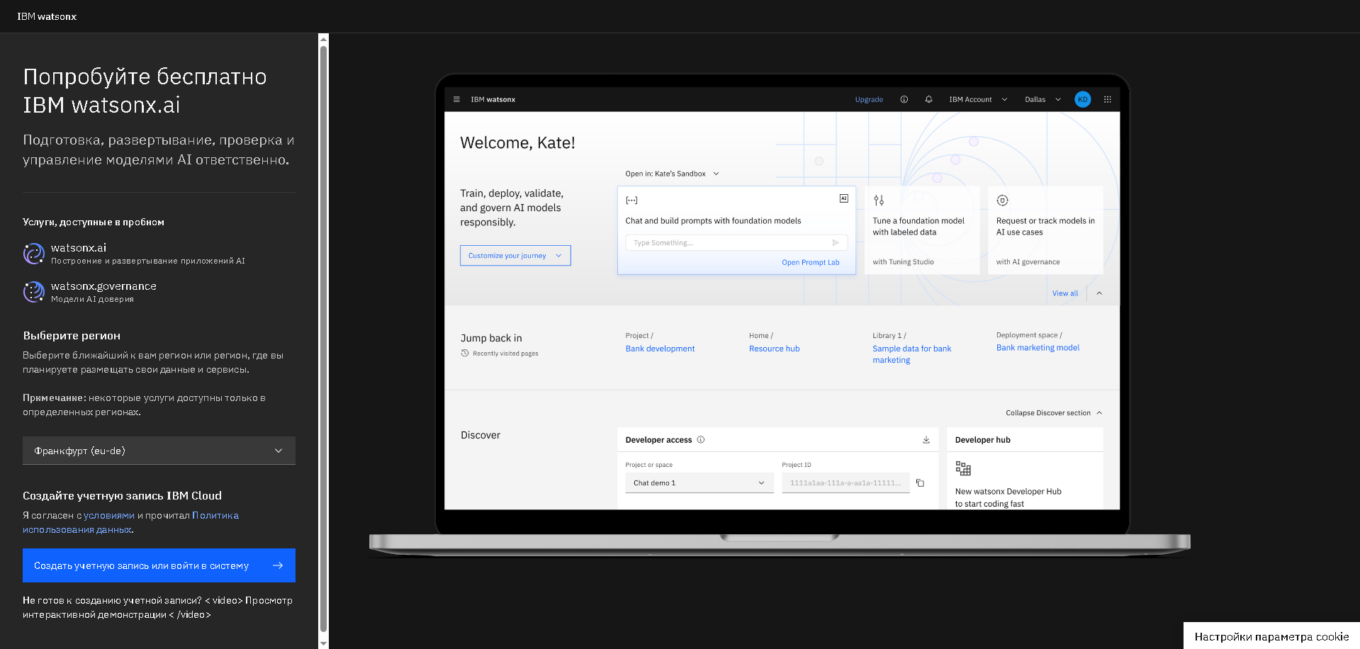The image size is (1360, 649).
Task: Open the Франкфурт (eu-de) region dropdown
Action: 159,451
